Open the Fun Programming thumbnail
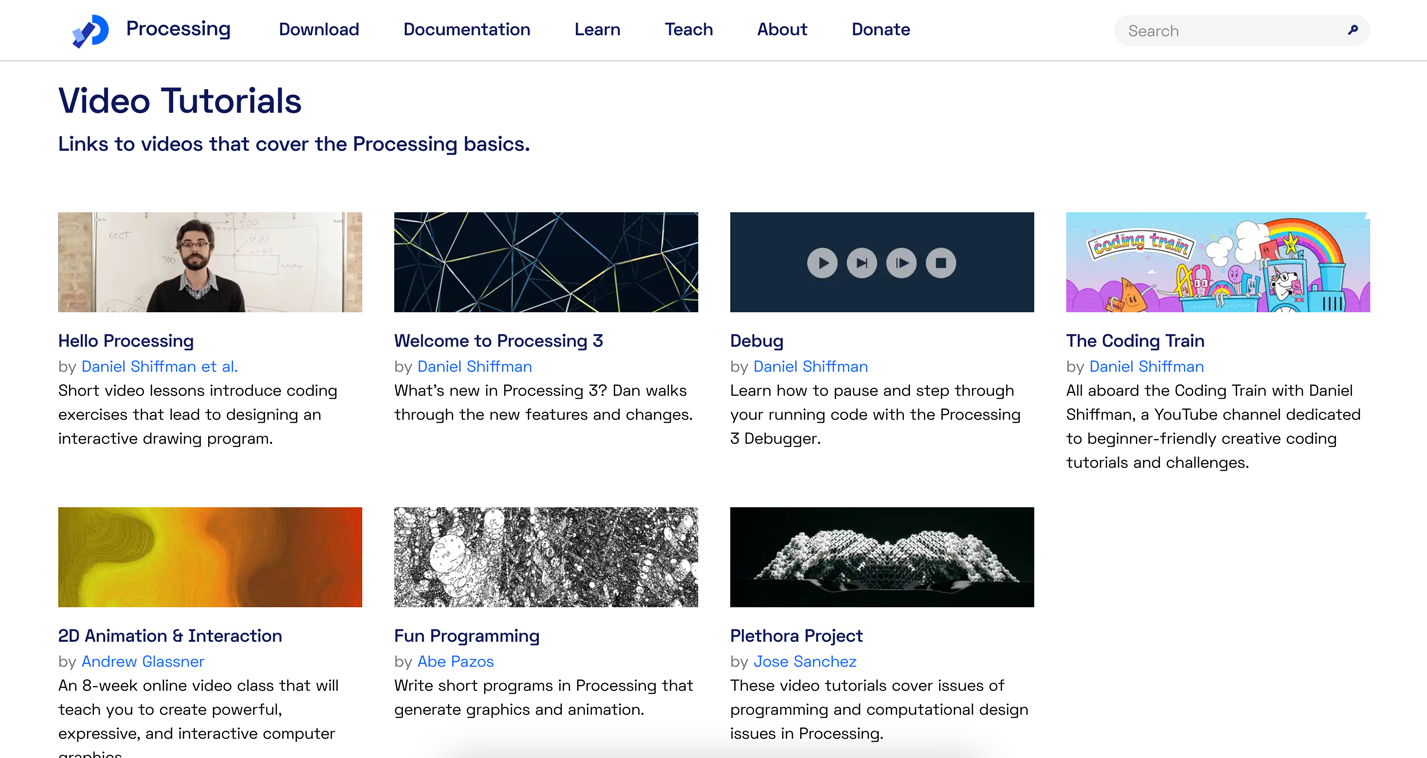This screenshot has width=1427, height=758. coord(546,557)
